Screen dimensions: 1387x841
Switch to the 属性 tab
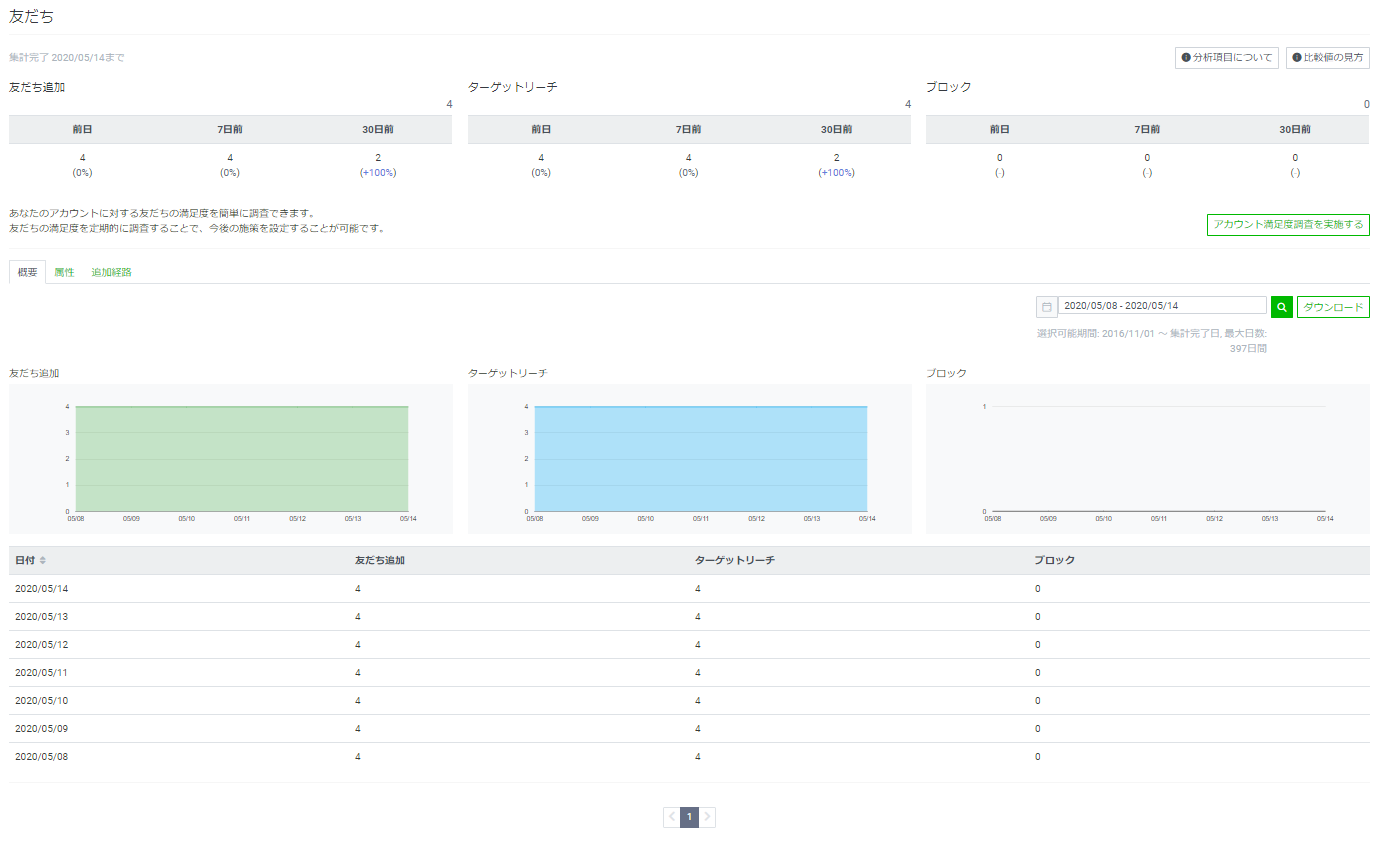(x=64, y=272)
